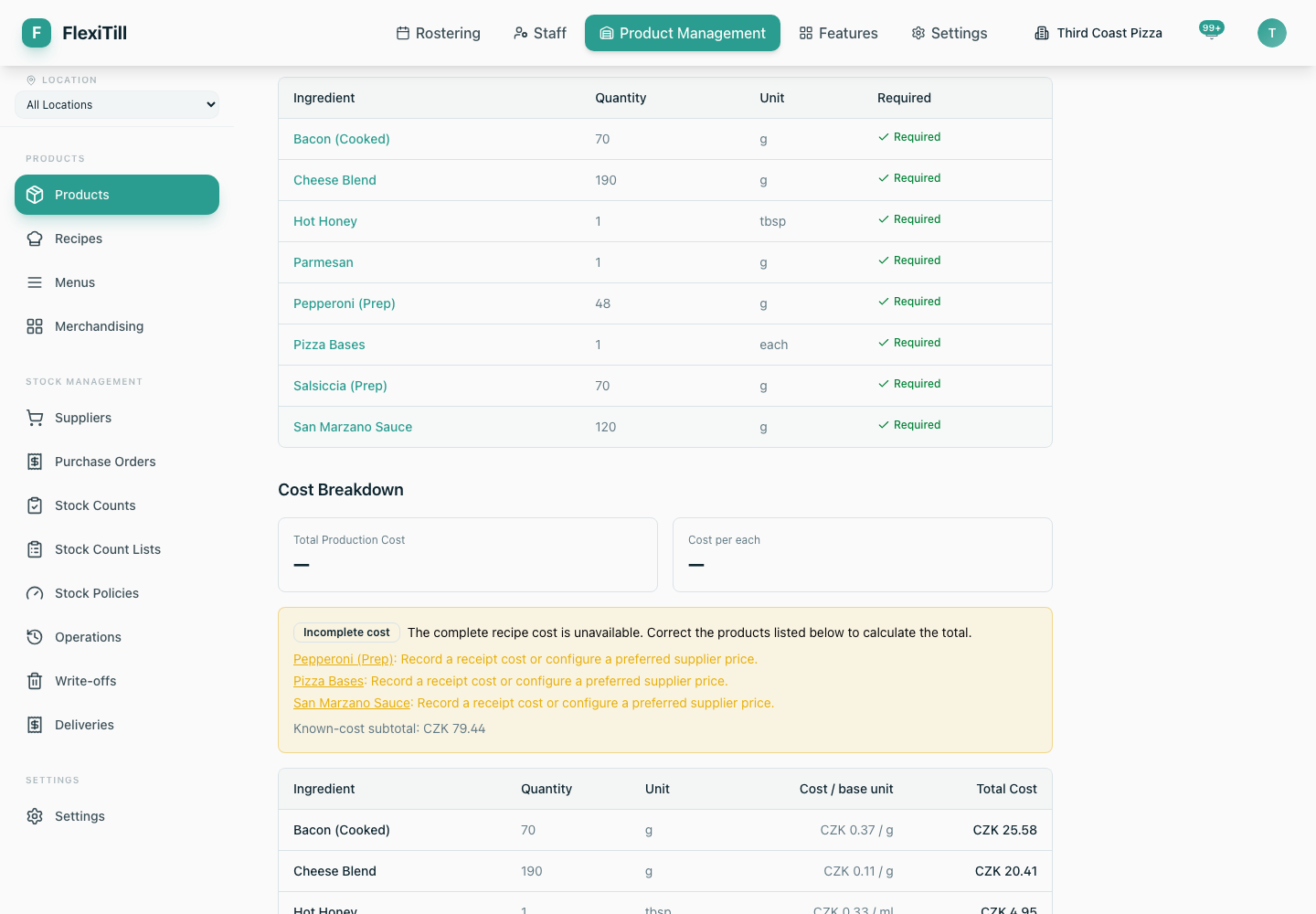
Task: Open the Products sidebar item
Action: click(x=117, y=195)
